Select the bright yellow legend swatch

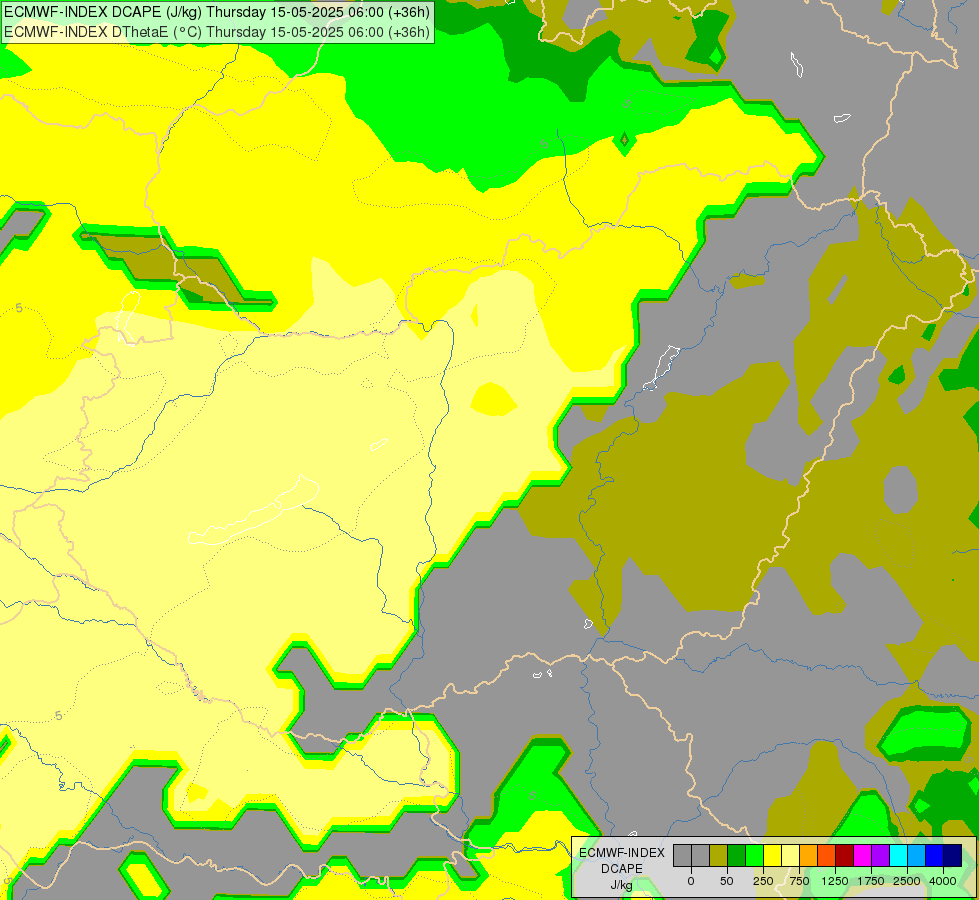click(x=772, y=855)
